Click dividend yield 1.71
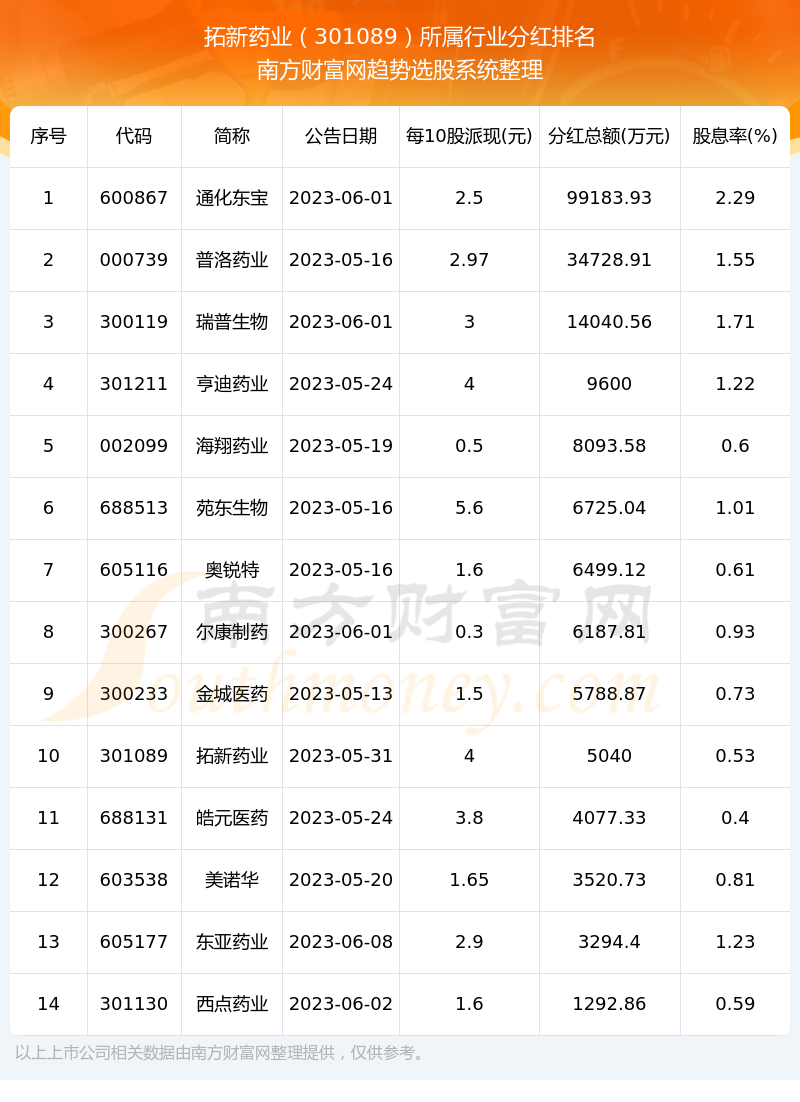The width and height of the screenshot is (800, 1102). (735, 322)
